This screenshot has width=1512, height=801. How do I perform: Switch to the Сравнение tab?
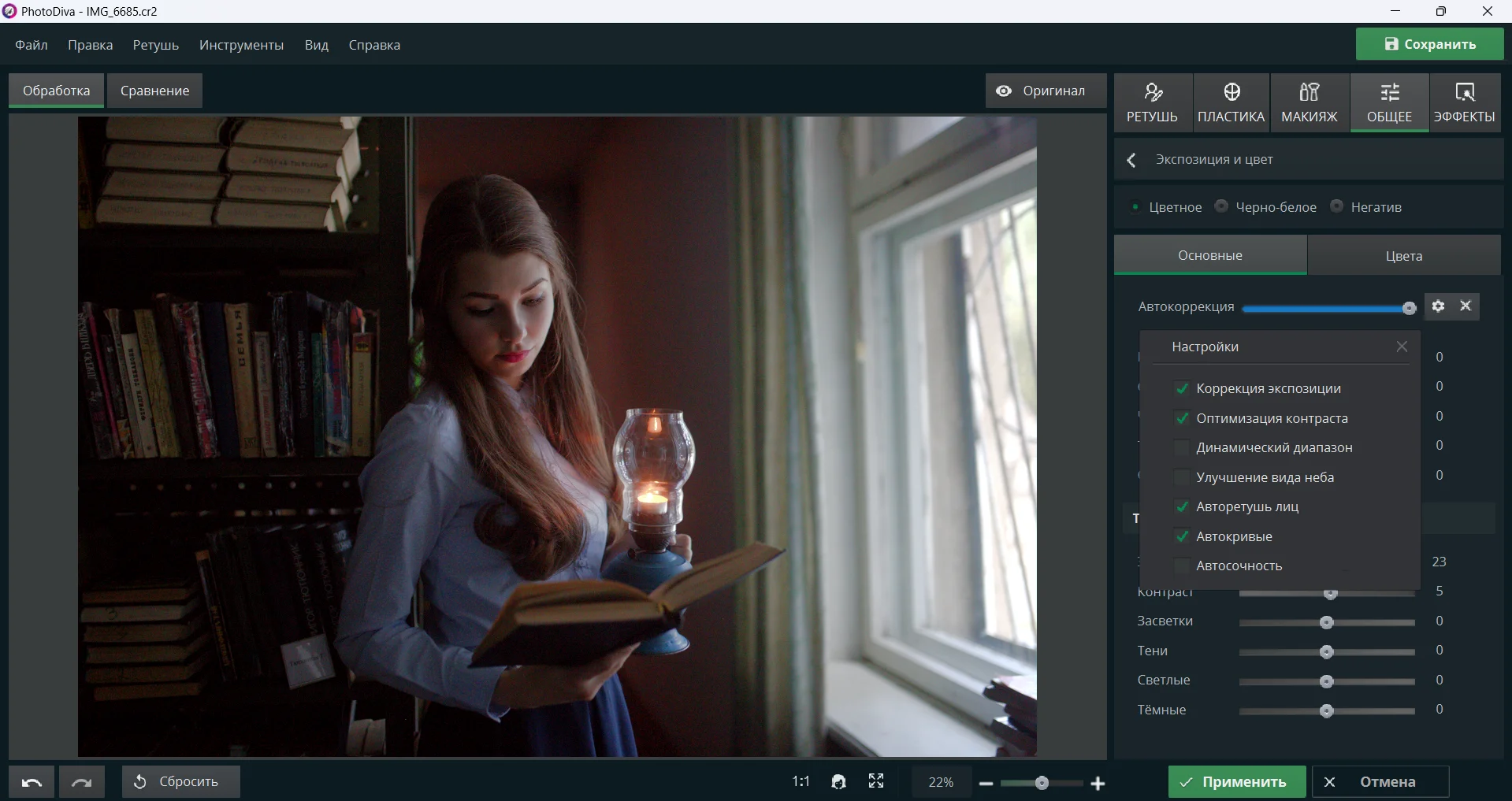(x=154, y=91)
